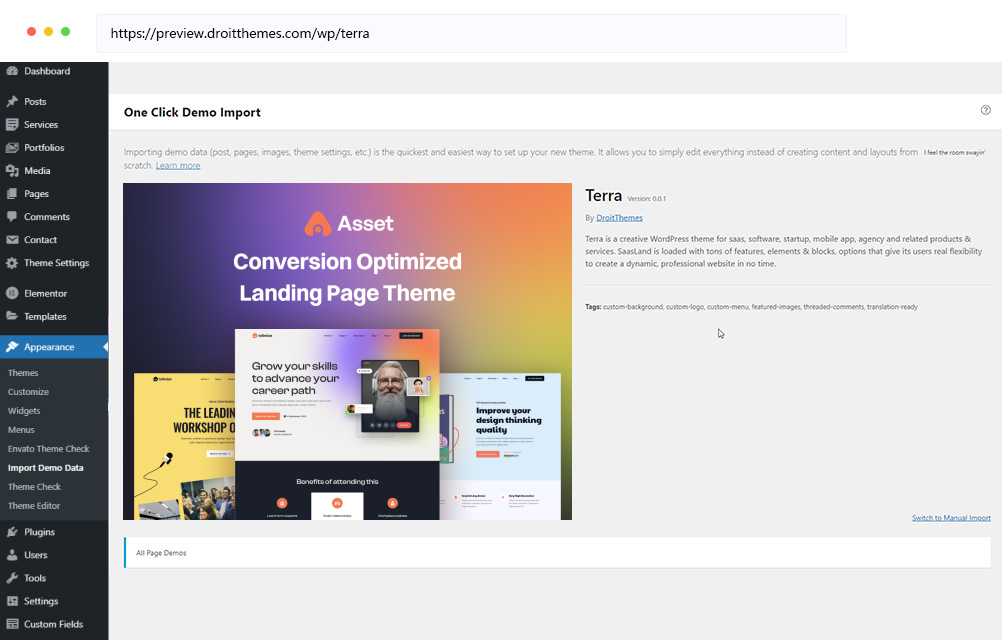
Task: Open Widgets submenu item
Action: (x=24, y=411)
